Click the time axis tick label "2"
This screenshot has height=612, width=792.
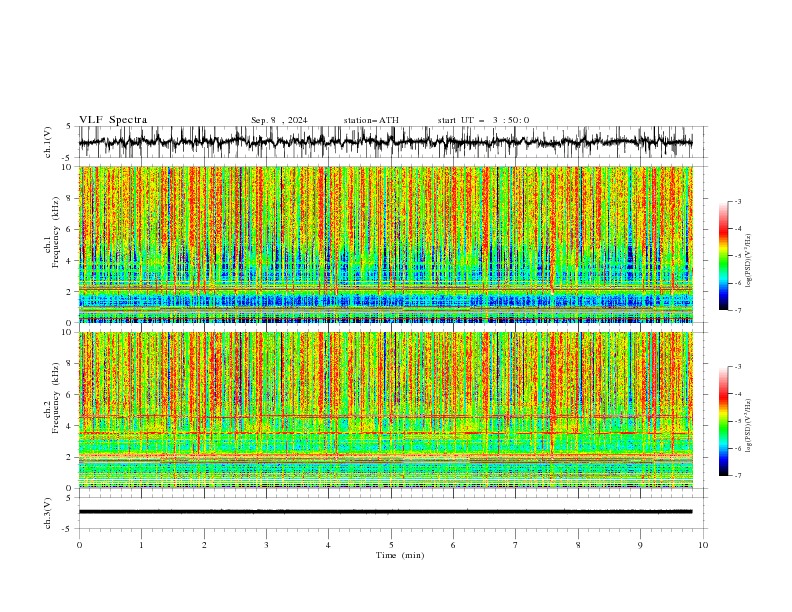click(204, 545)
